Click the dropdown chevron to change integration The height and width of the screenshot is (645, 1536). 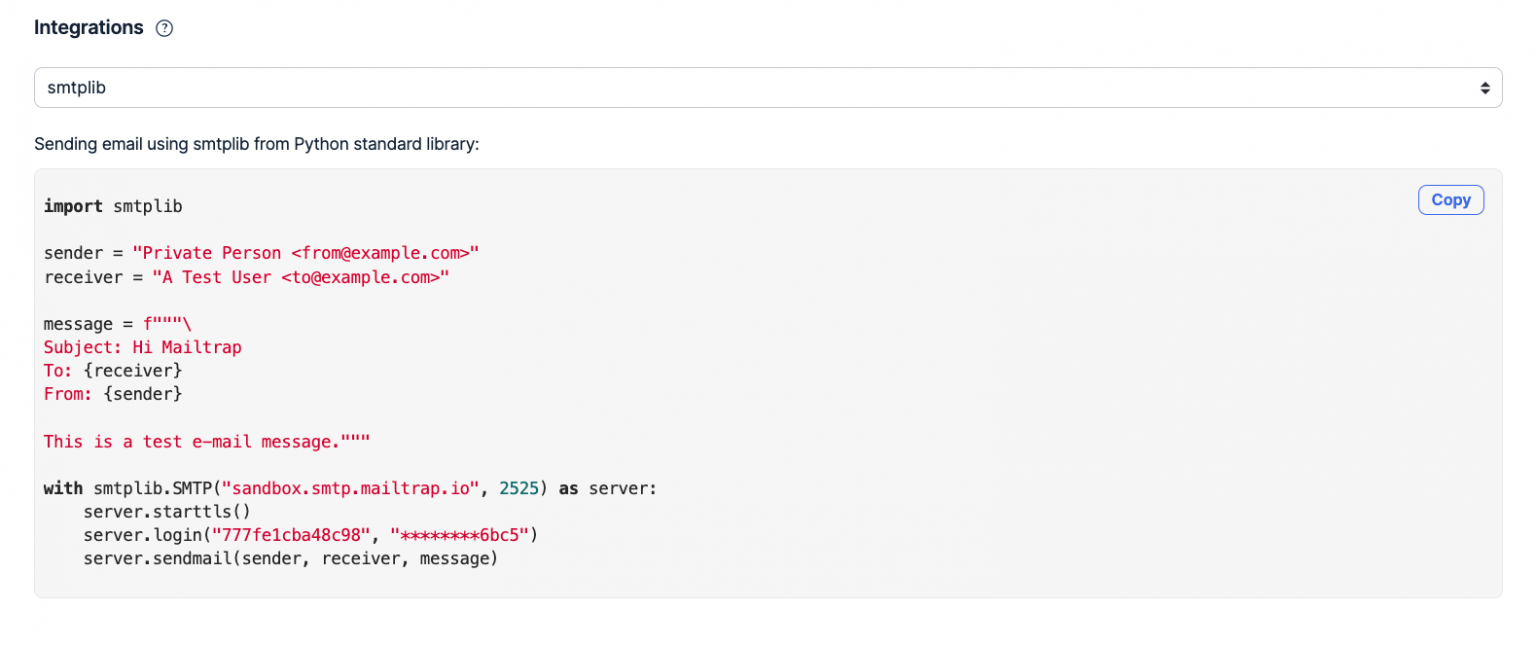coord(1484,87)
